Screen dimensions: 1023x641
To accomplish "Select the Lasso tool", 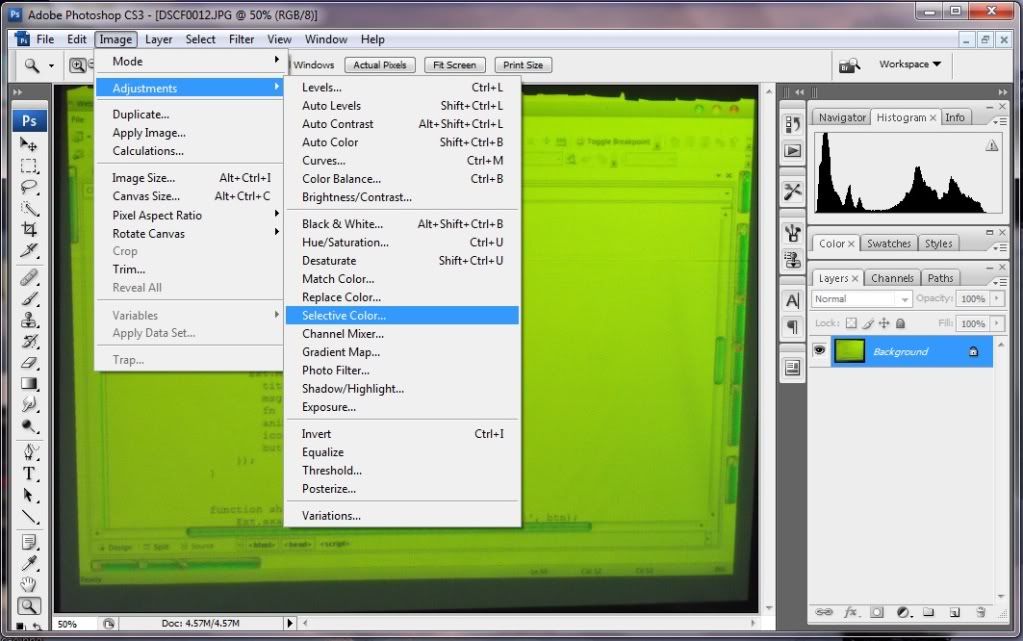I will pyautogui.click(x=29, y=187).
